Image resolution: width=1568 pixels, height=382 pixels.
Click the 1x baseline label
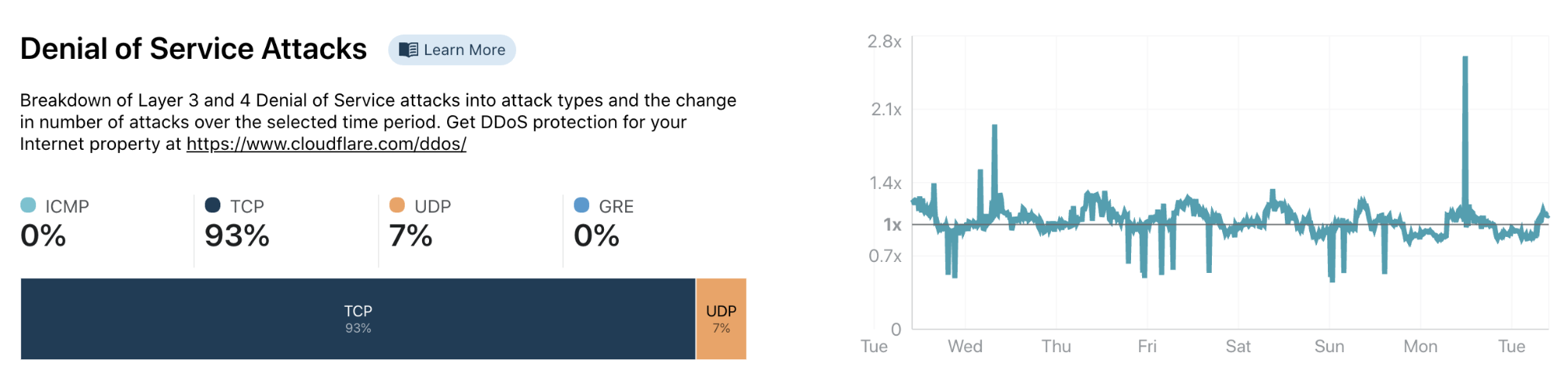pyautogui.click(x=893, y=225)
